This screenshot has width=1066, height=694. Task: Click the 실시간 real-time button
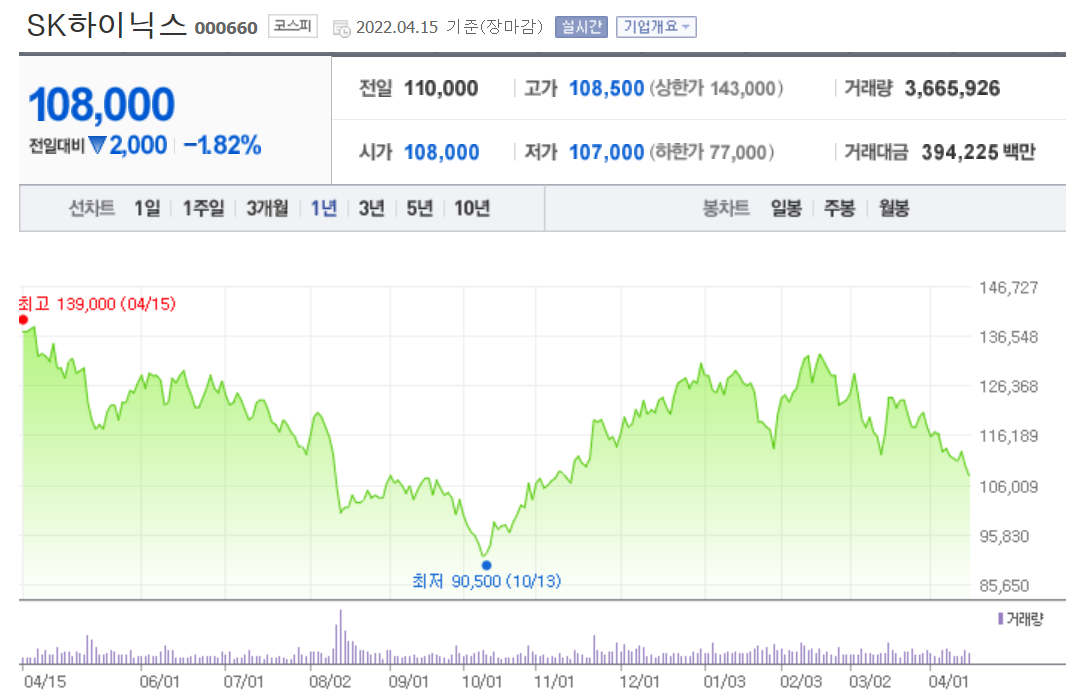click(x=581, y=27)
